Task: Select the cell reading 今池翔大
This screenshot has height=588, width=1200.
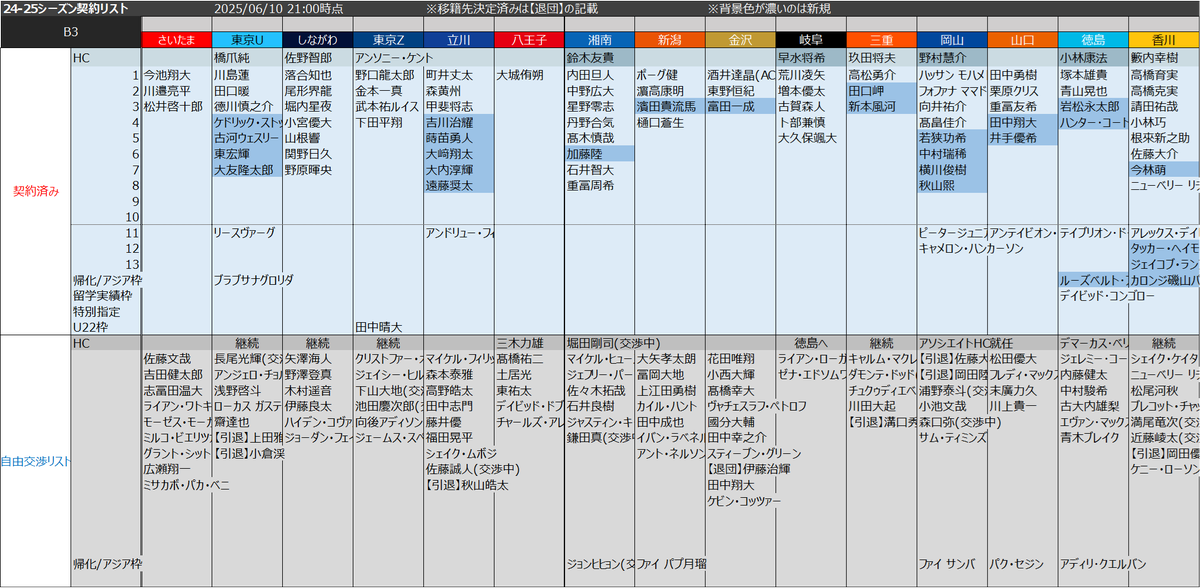Action: point(177,74)
